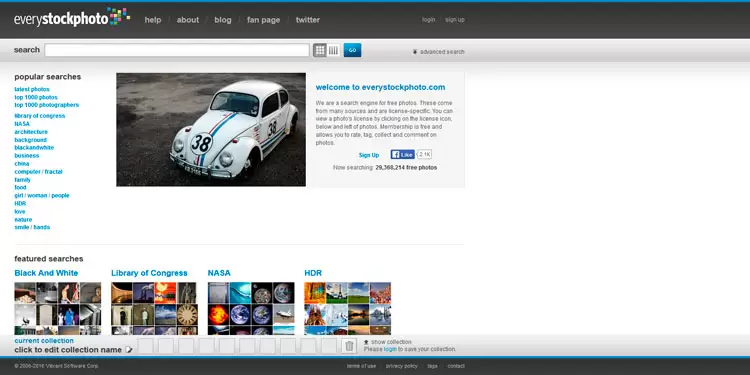Select library of congress popular search
This screenshot has width=750, height=375.
point(40,116)
